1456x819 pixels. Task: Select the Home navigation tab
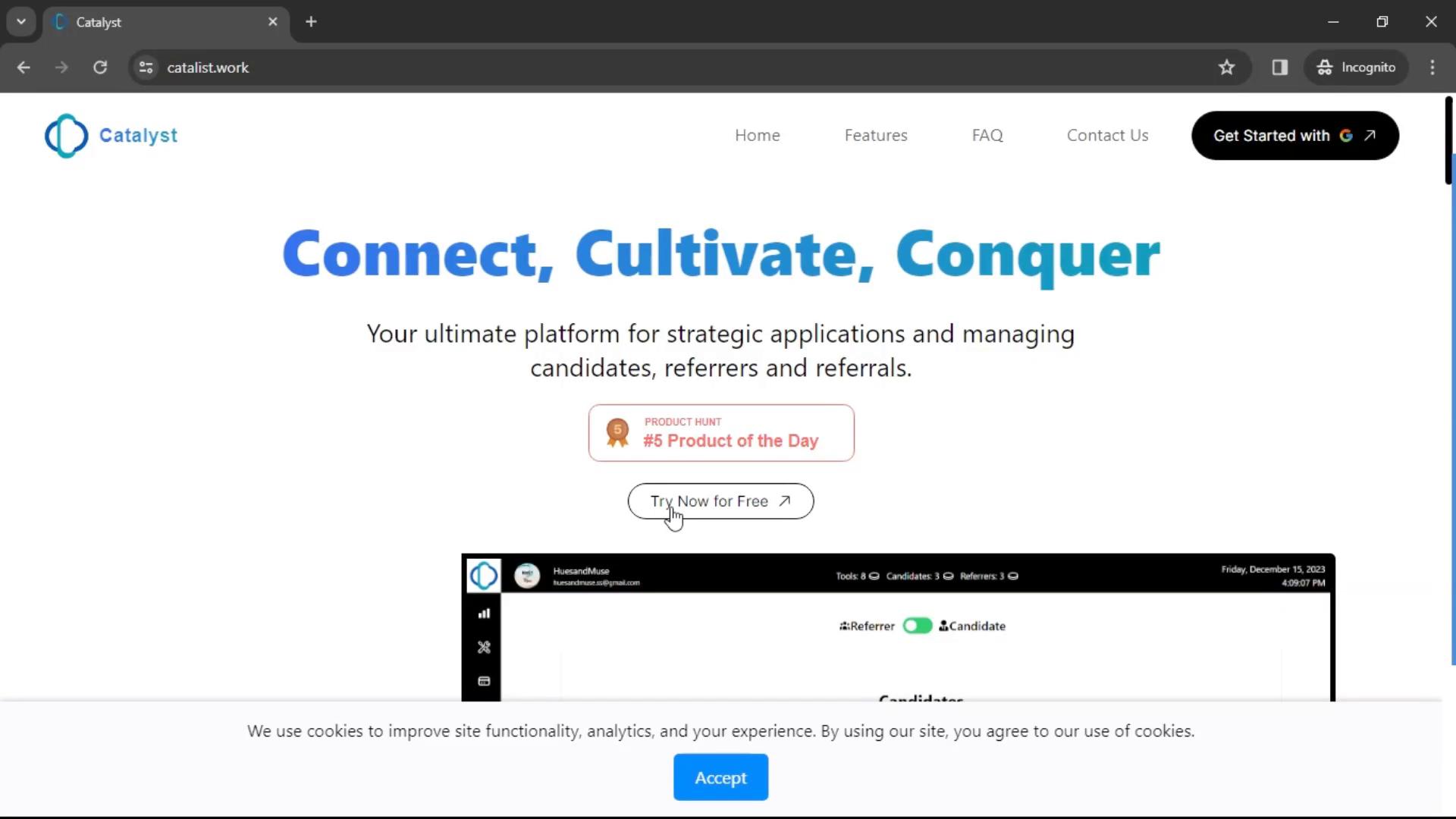tap(757, 135)
